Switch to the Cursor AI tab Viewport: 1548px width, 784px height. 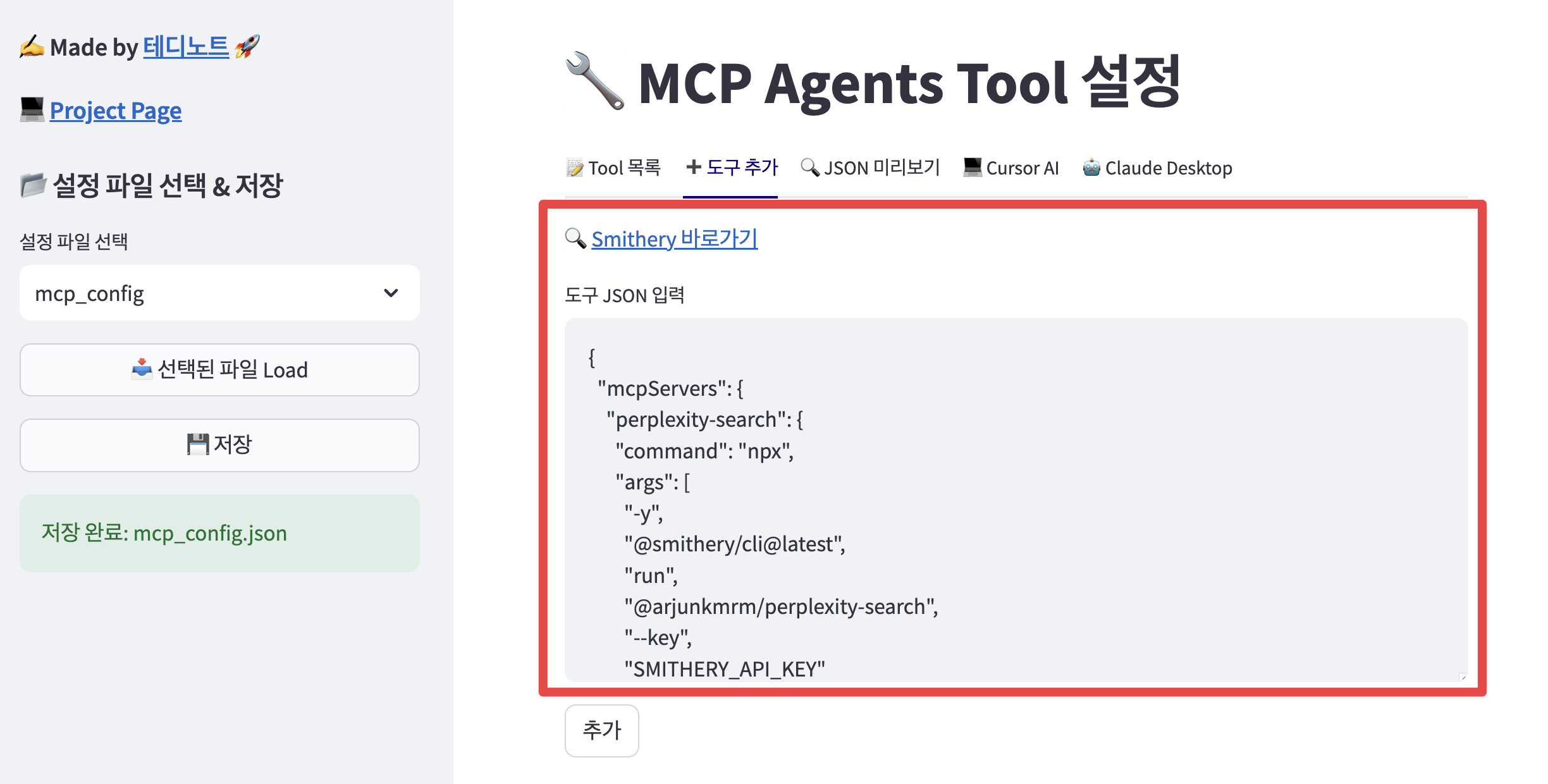click(x=1010, y=168)
